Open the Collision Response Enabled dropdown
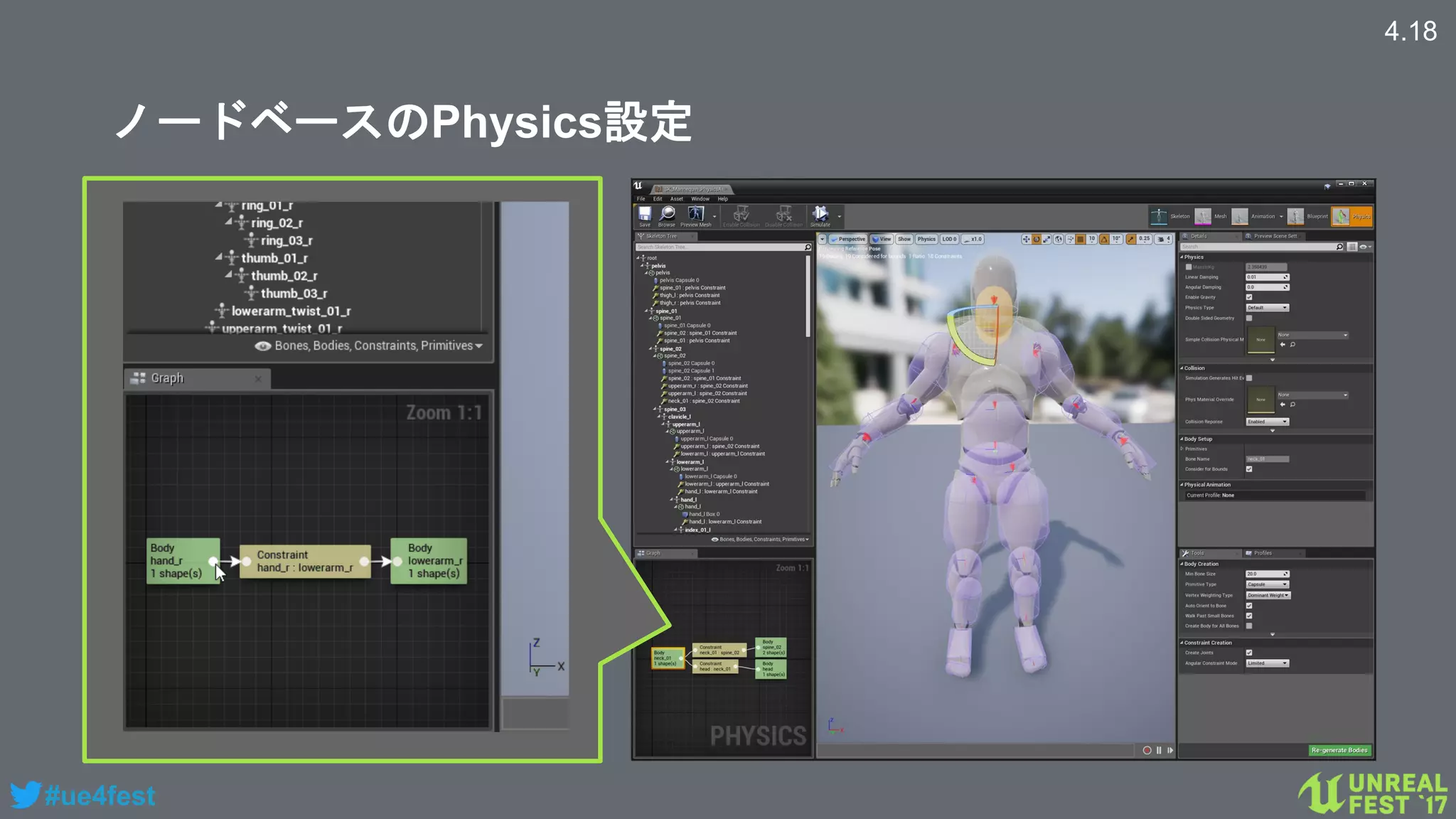Image resolution: width=1456 pixels, height=819 pixels. pyautogui.click(x=1267, y=422)
